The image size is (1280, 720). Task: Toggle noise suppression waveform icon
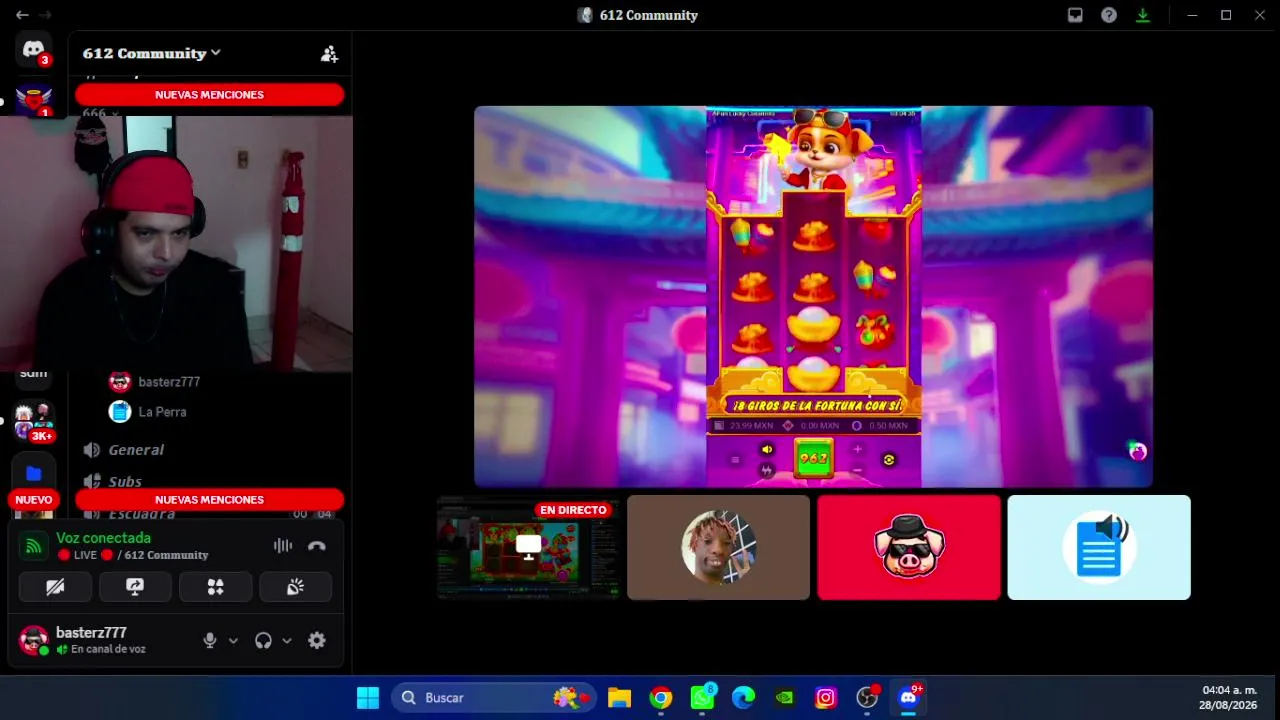pyautogui.click(x=283, y=546)
